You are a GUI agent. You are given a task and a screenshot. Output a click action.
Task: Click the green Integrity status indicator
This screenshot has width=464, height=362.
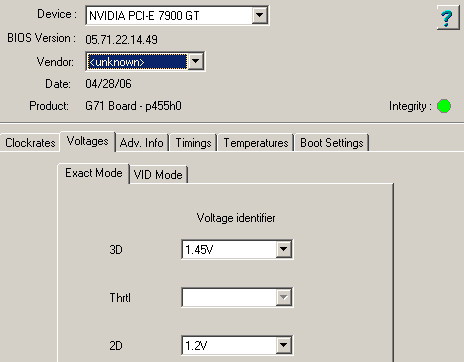point(444,106)
